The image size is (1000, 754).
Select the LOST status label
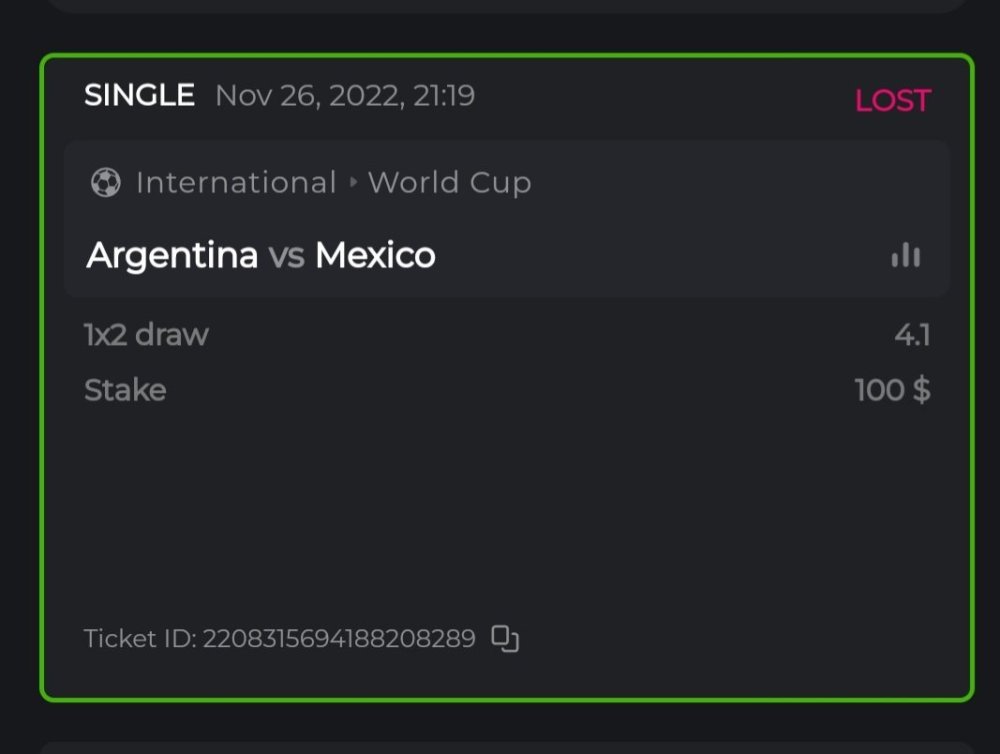892,100
